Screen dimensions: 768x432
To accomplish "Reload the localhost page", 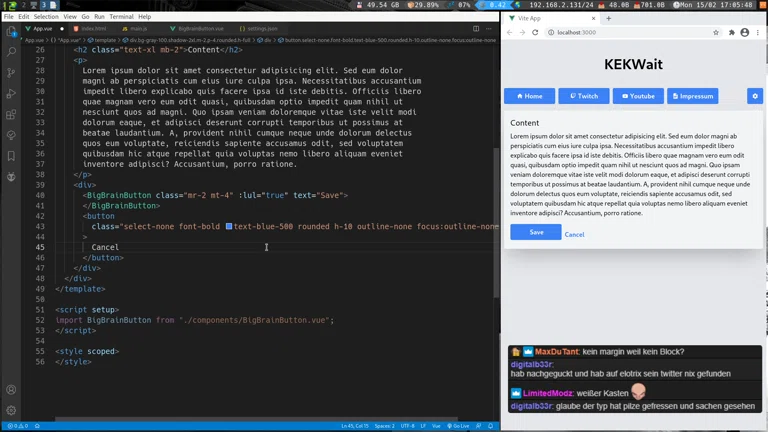I will (x=535, y=32).
